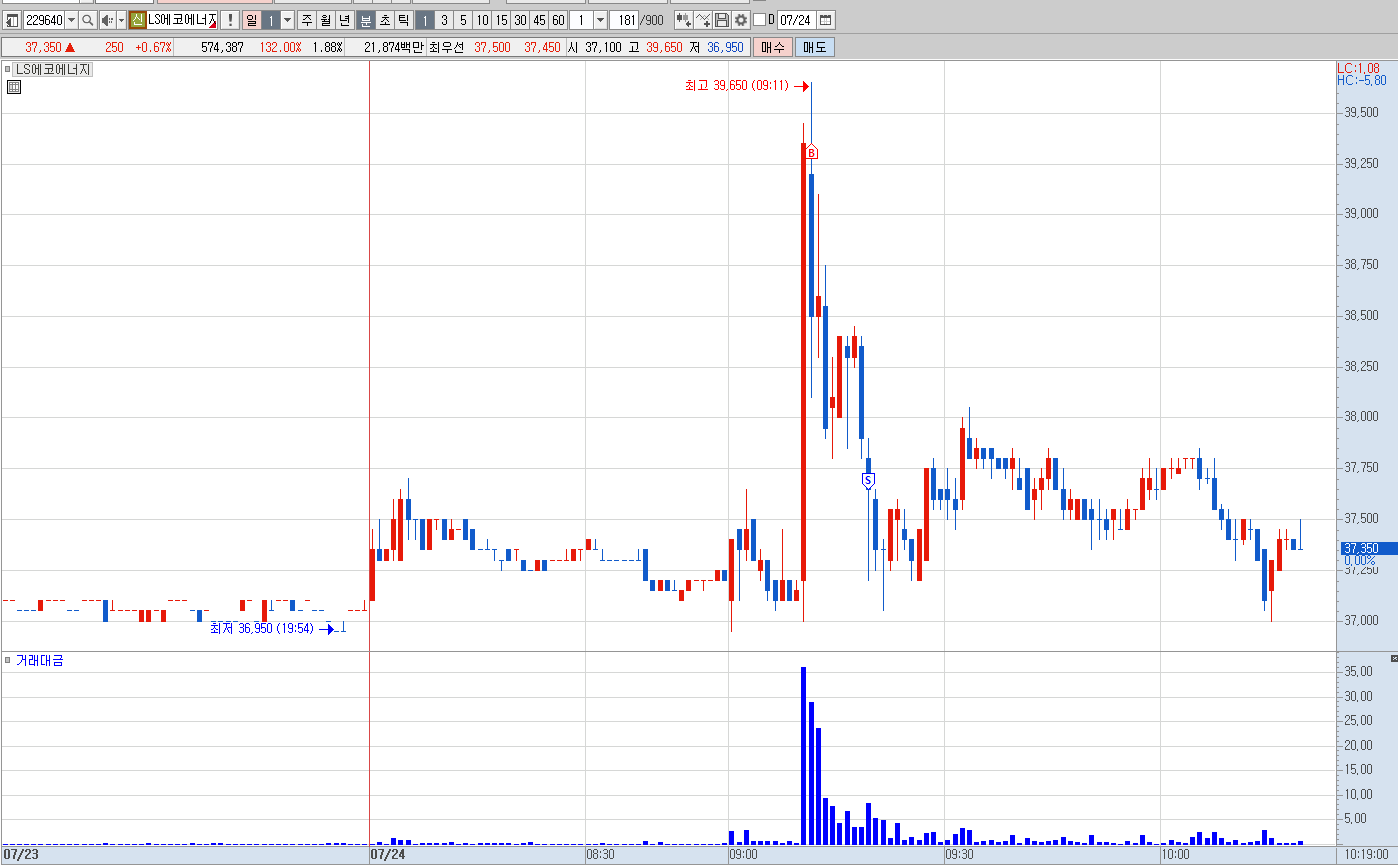Click the LS에코에너지 chart title label
This screenshot has width=1398, height=865.
52,69
